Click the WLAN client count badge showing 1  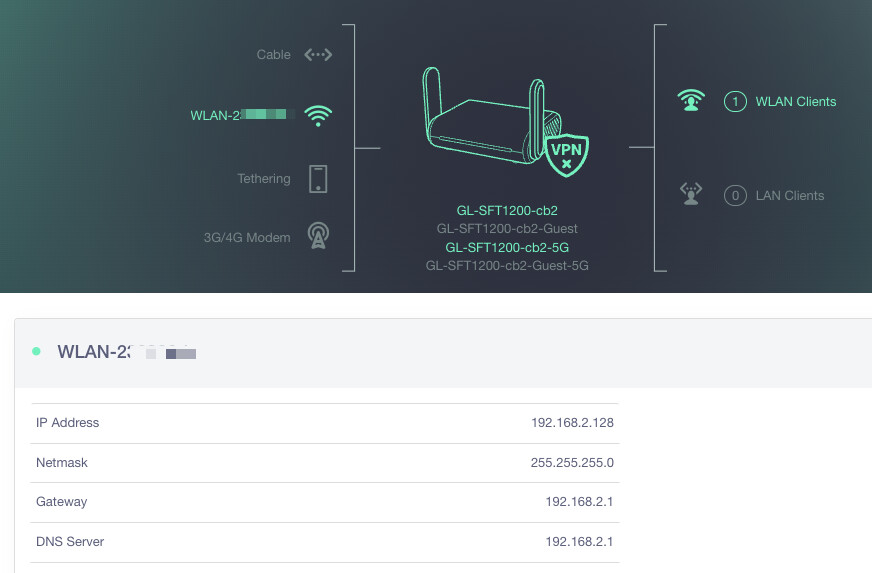pos(735,102)
